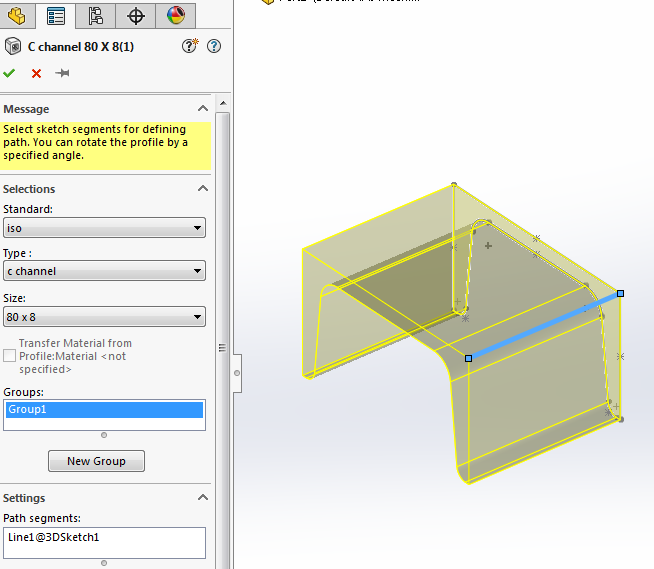Open the FeatureManager design tree tab

(17, 16)
